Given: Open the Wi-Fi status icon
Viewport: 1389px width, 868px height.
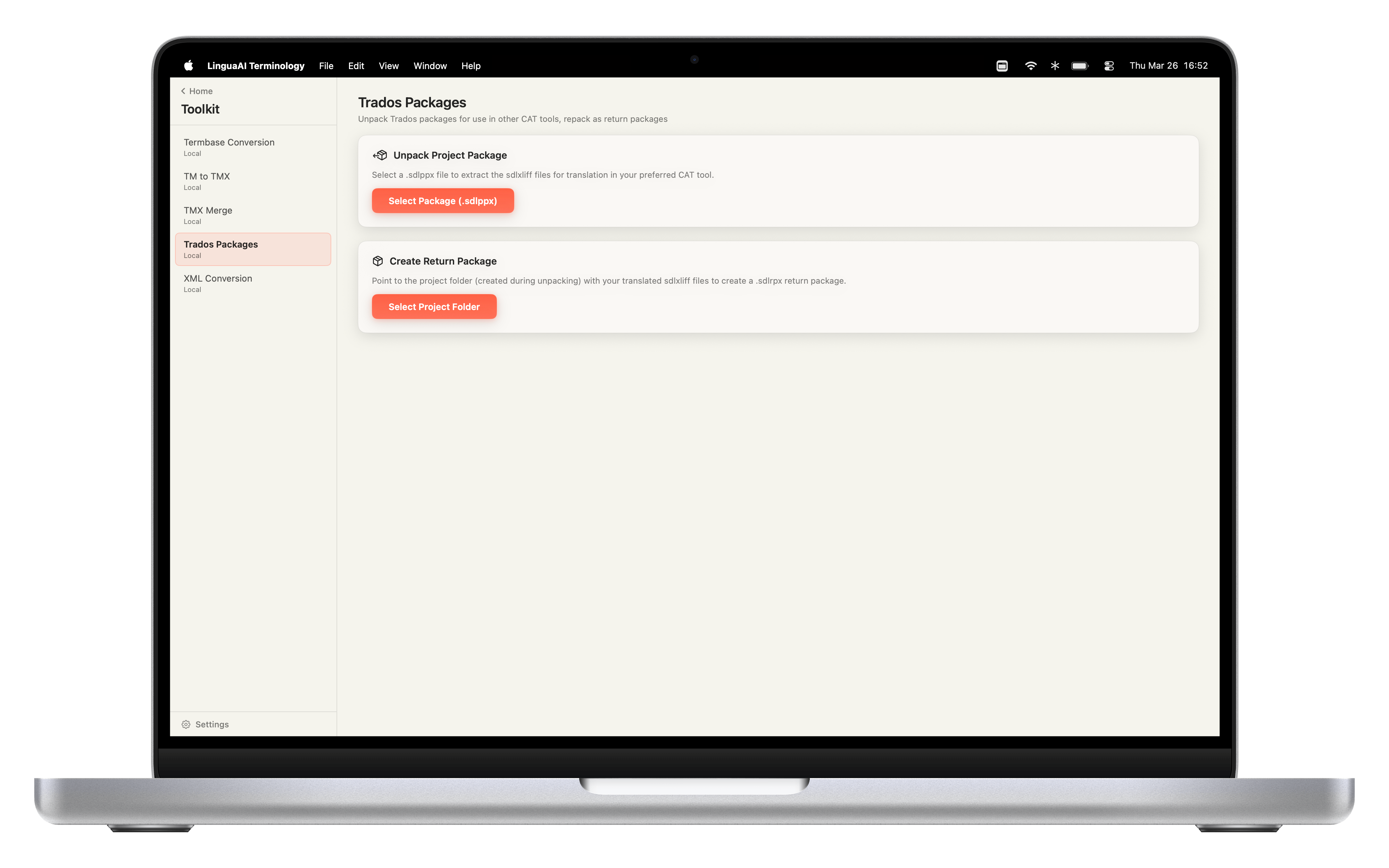Looking at the screenshot, I should (1030, 65).
